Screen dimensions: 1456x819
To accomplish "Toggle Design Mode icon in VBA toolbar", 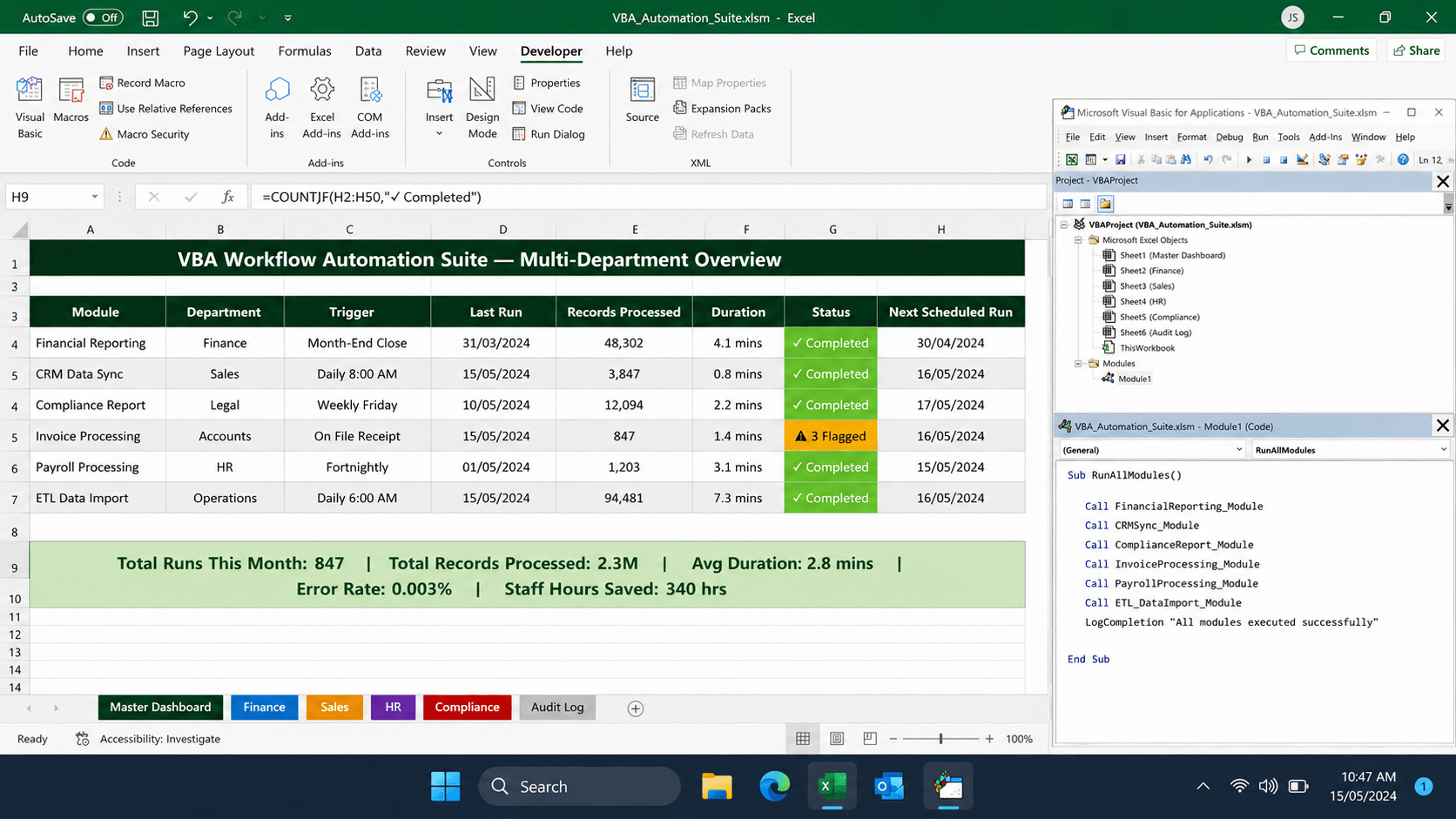I will [x=1302, y=159].
